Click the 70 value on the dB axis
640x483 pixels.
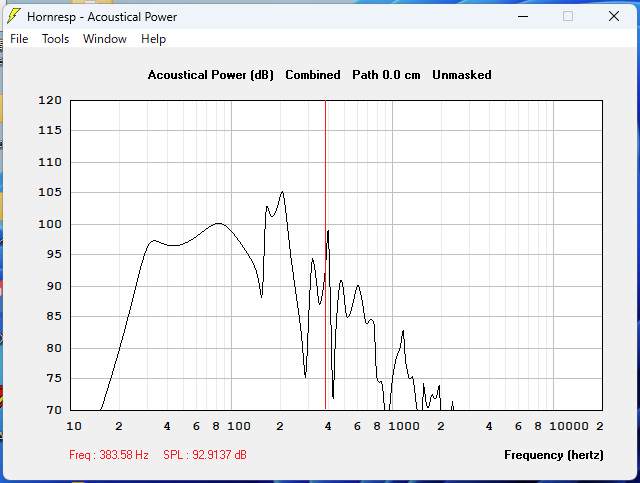click(x=54, y=410)
